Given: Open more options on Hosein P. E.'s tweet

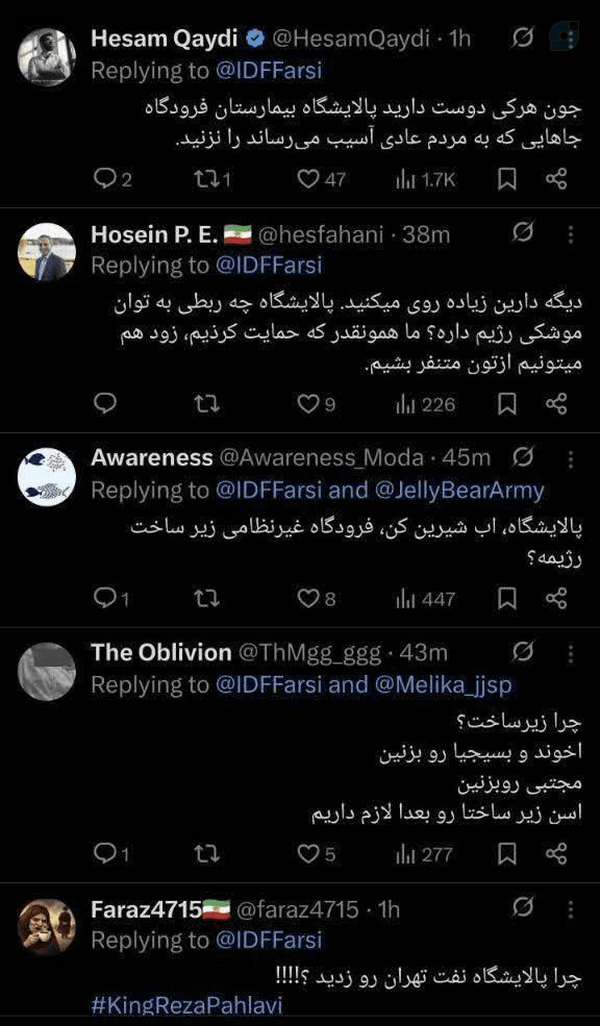Looking at the screenshot, I should (571, 234).
